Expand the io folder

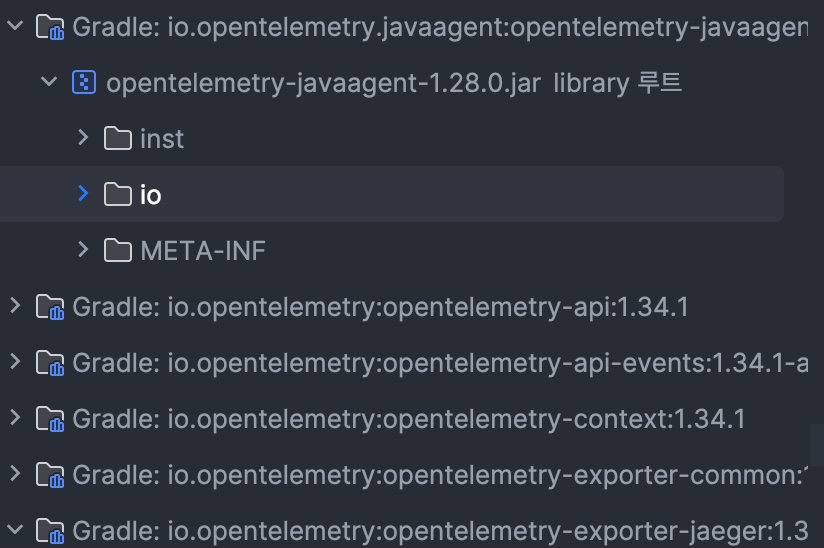[x=84, y=194]
